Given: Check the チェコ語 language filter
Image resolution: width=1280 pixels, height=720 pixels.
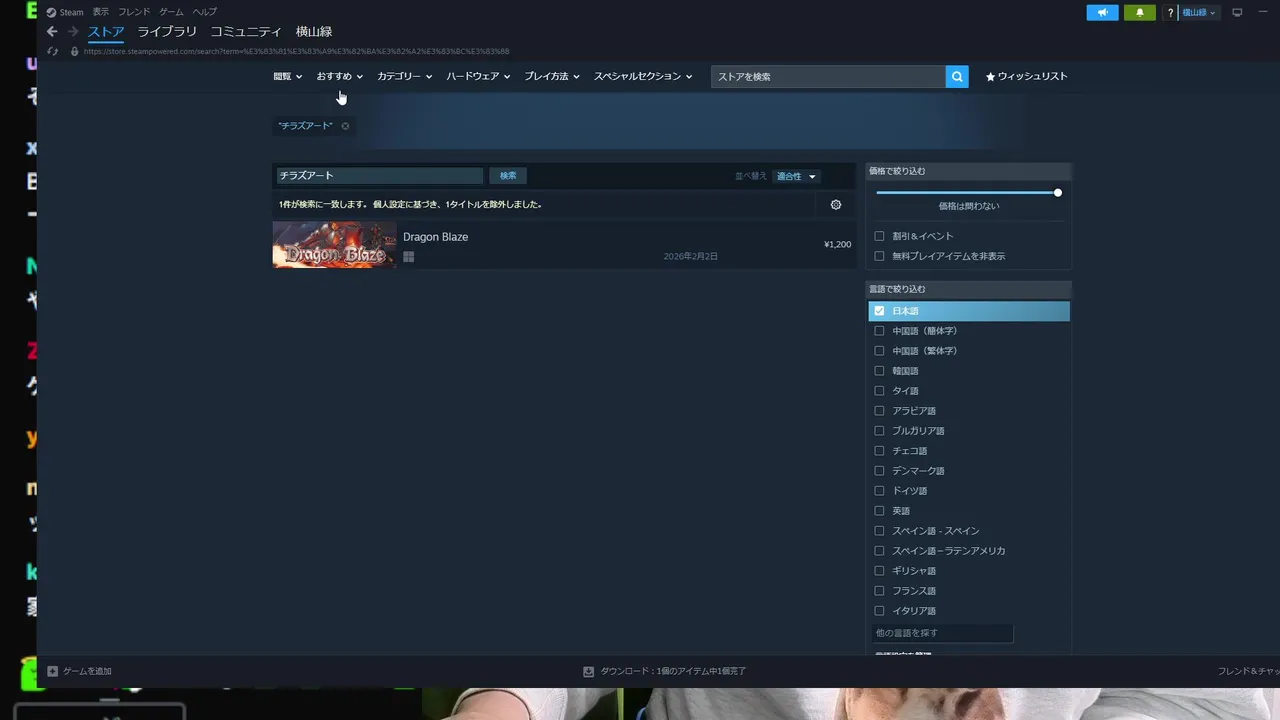Looking at the screenshot, I should 879,451.
